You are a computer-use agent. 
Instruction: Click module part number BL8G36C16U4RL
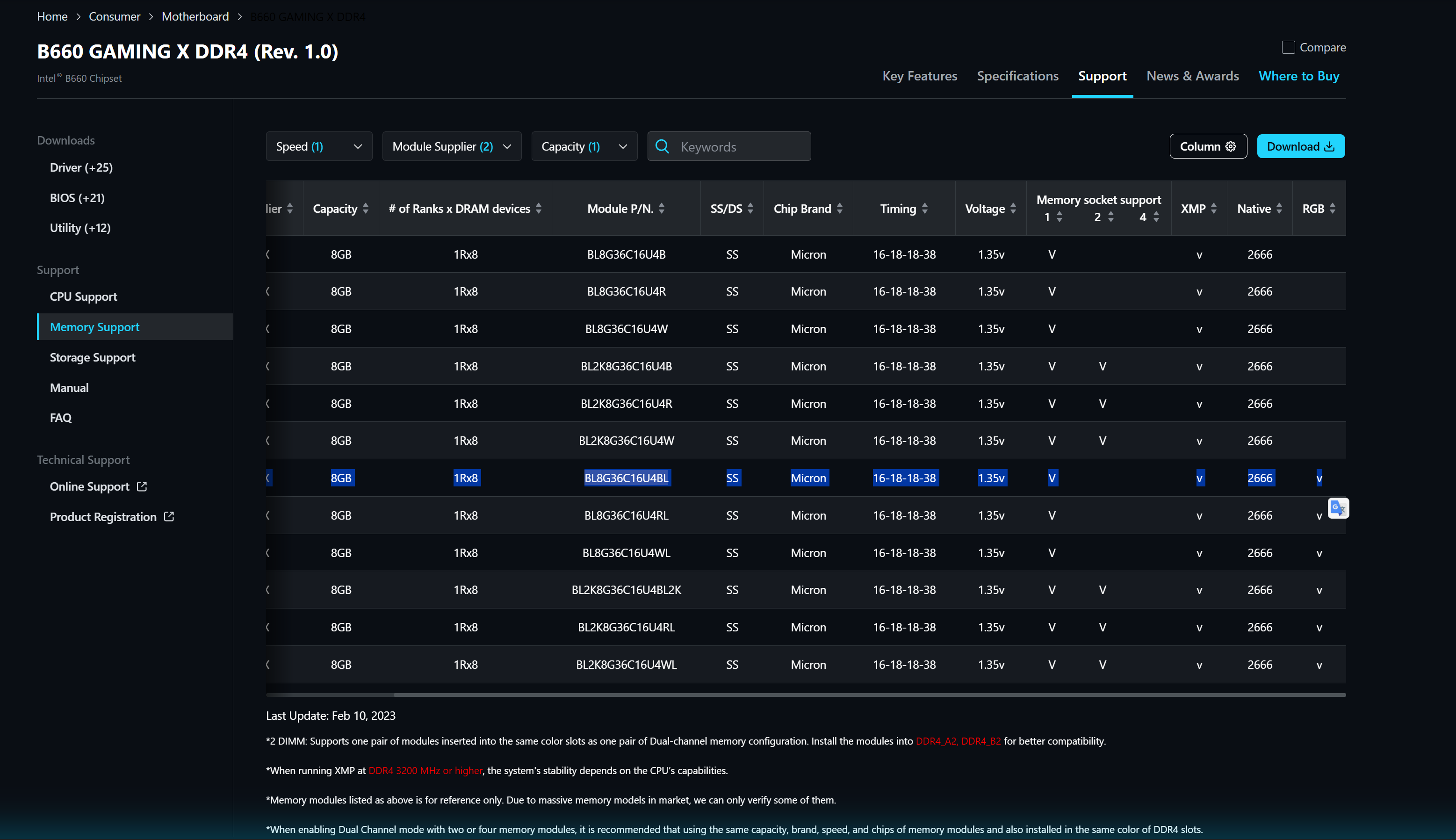(x=626, y=516)
